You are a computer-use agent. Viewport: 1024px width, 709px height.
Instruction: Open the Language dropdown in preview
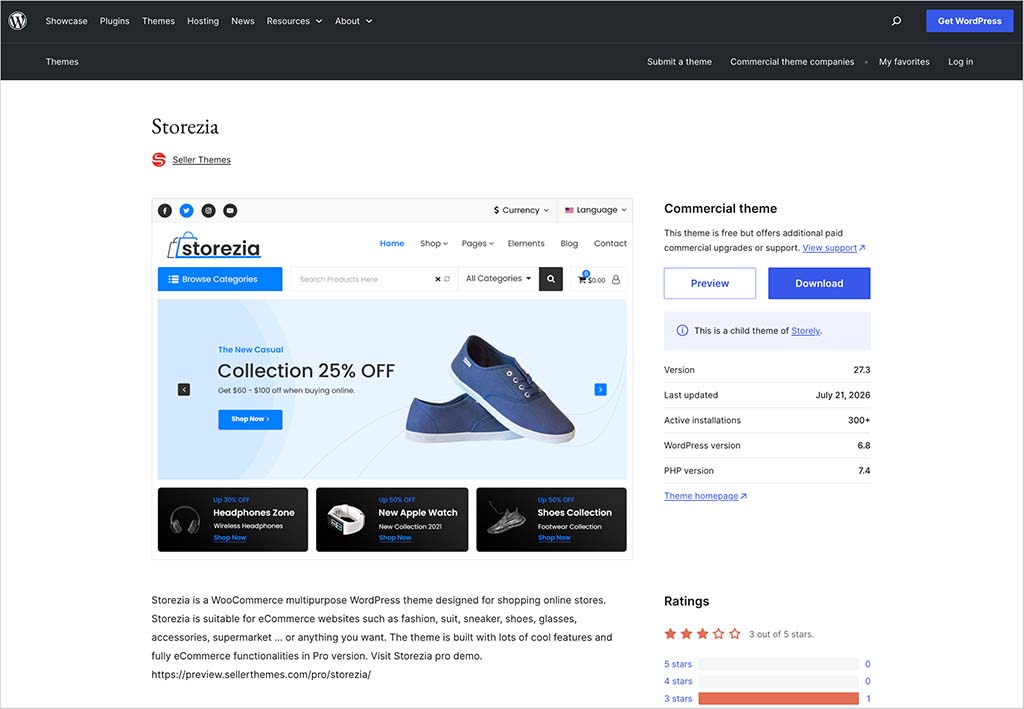coord(596,210)
